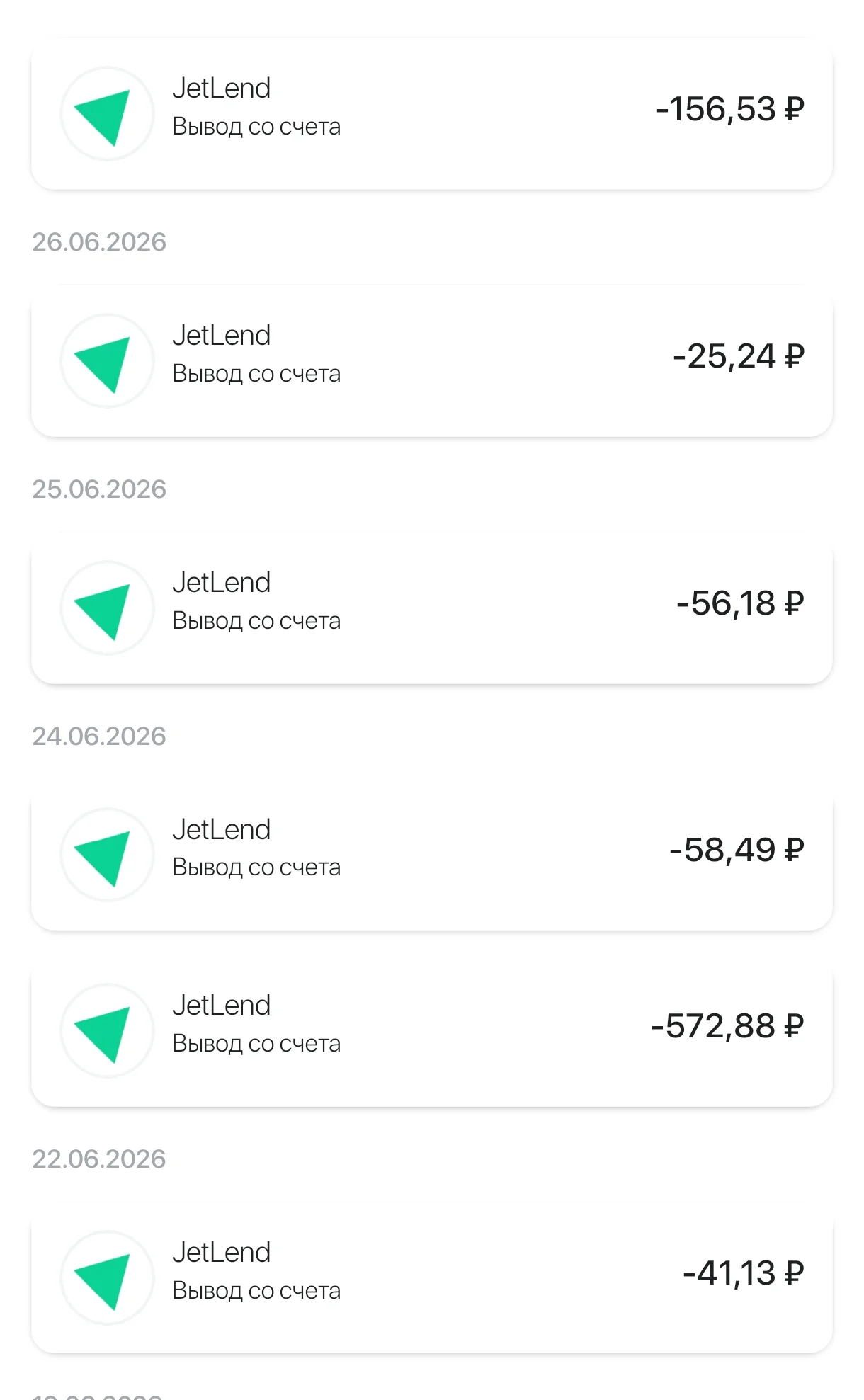Select the 25.06.2026 date header

pos(99,489)
